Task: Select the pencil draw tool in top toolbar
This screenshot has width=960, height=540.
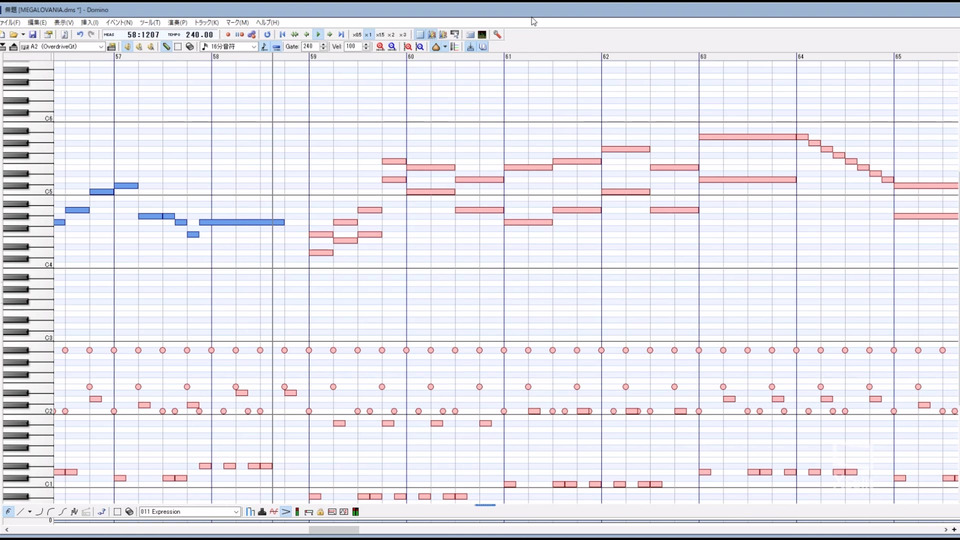Action: (x=166, y=47)
